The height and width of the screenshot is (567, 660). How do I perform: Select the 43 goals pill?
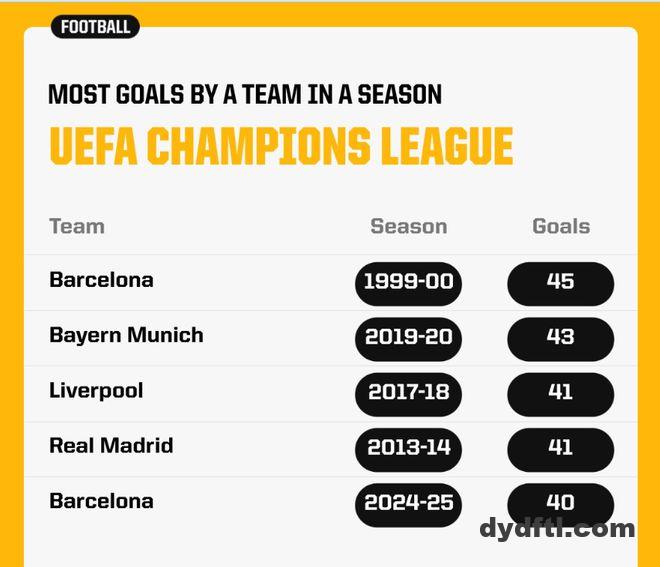[560, 337]
